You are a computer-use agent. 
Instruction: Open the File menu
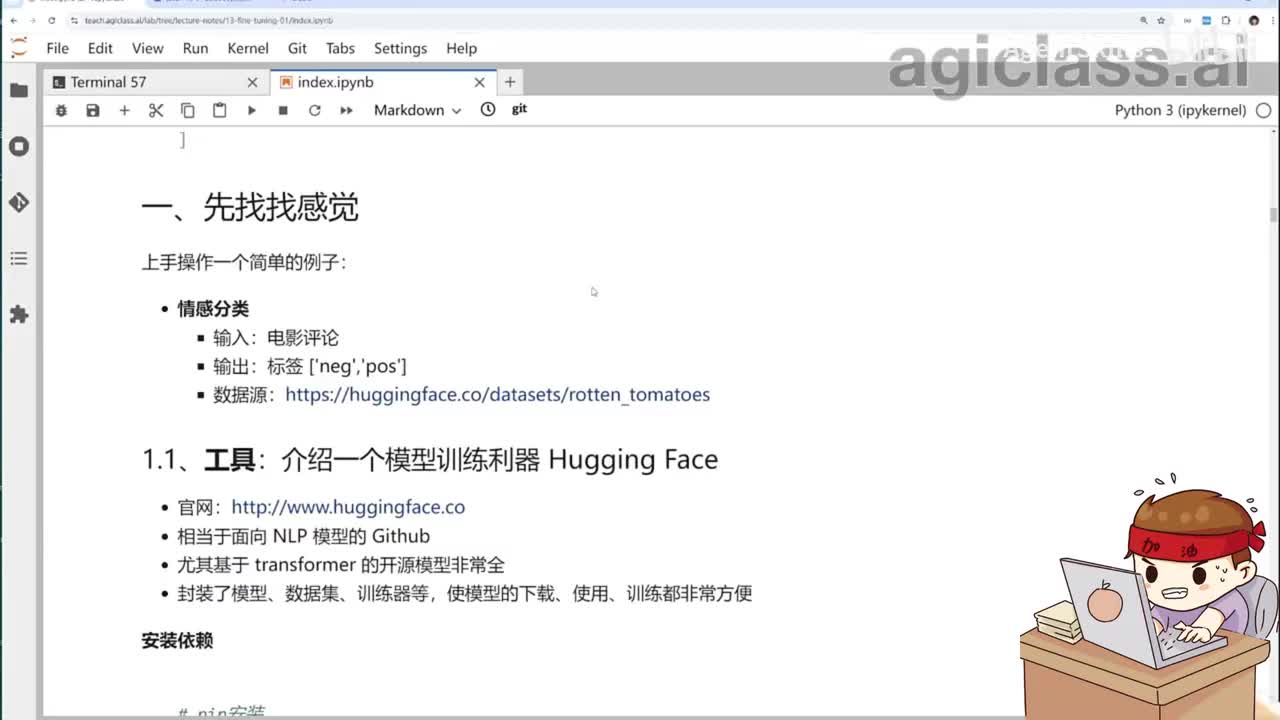point(58,48)
